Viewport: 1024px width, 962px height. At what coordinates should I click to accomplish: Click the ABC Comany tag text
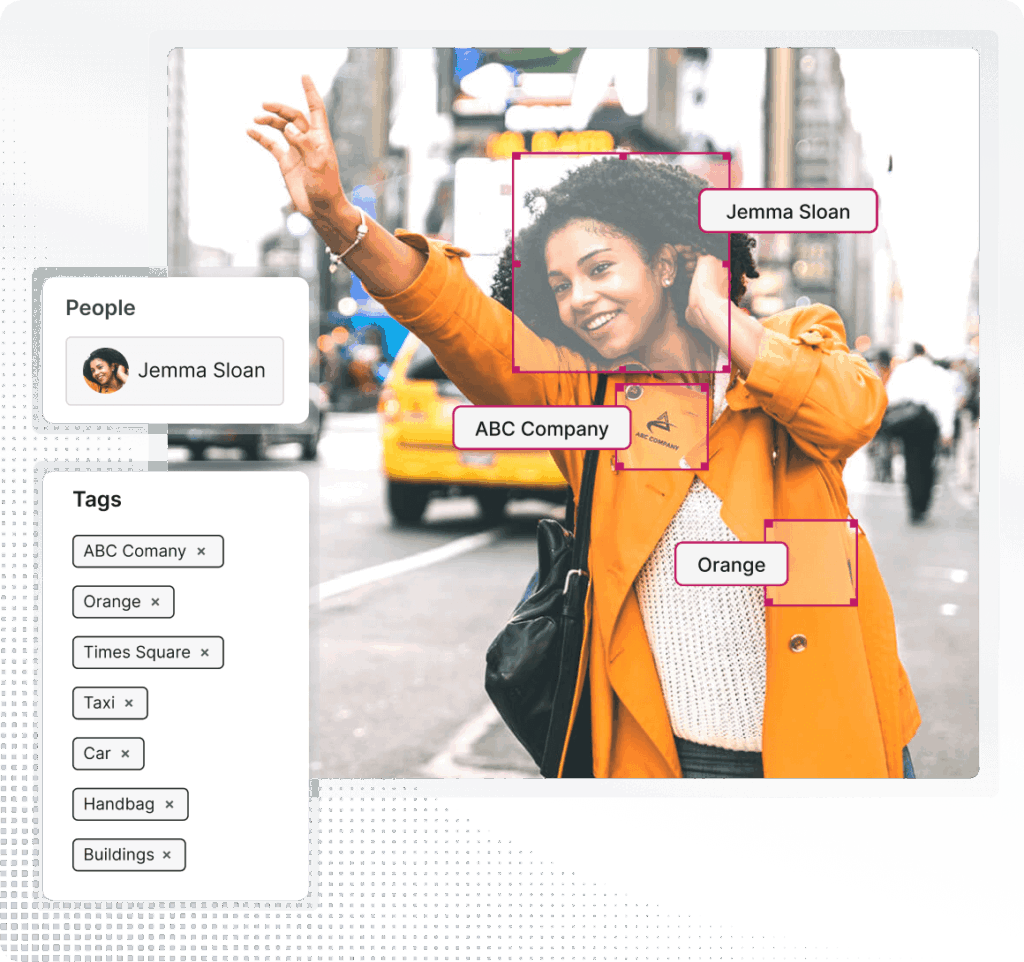tap(135, 551)
